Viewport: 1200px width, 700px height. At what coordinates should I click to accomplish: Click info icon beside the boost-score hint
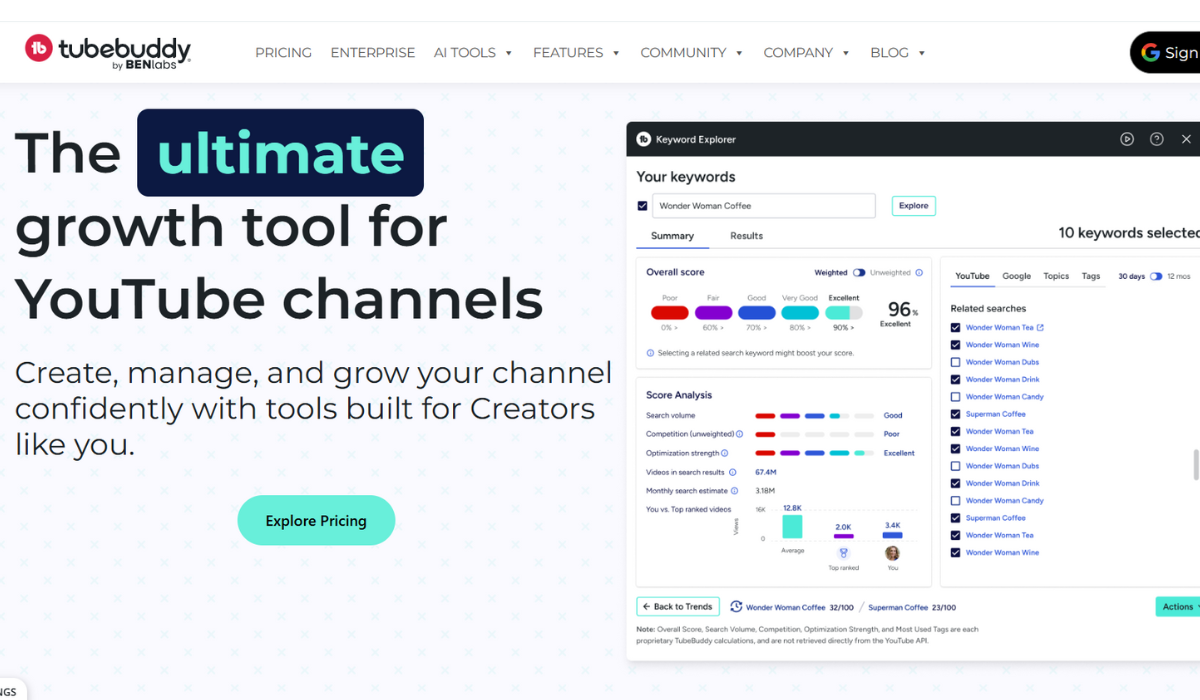tap(650, 353)
